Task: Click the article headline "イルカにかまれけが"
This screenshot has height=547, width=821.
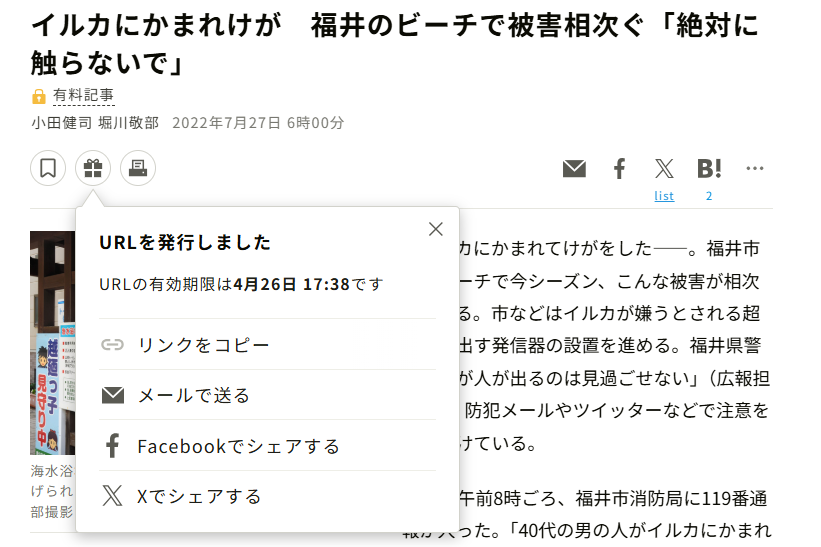Action: 157,25
